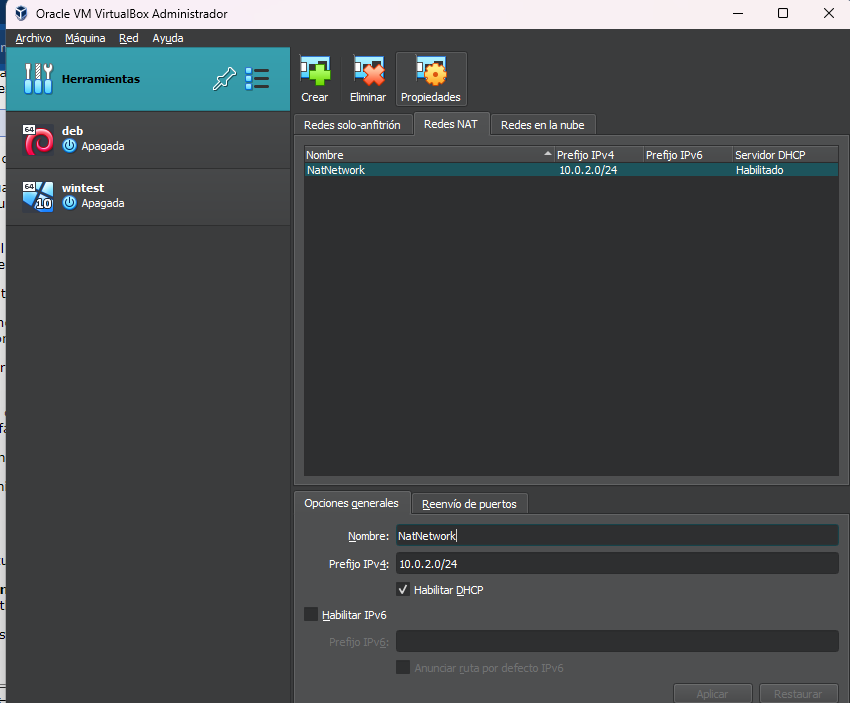Open the Ayuda menu
The image size is (850, 703).
click(168, 38)
